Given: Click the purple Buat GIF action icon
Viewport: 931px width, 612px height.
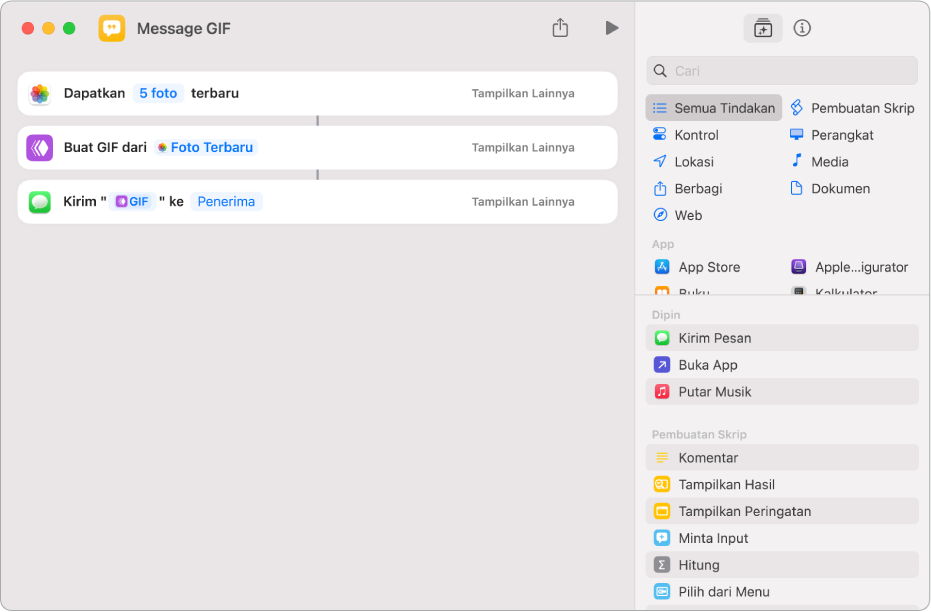Looking at the screenshot, I should (40, 147).
